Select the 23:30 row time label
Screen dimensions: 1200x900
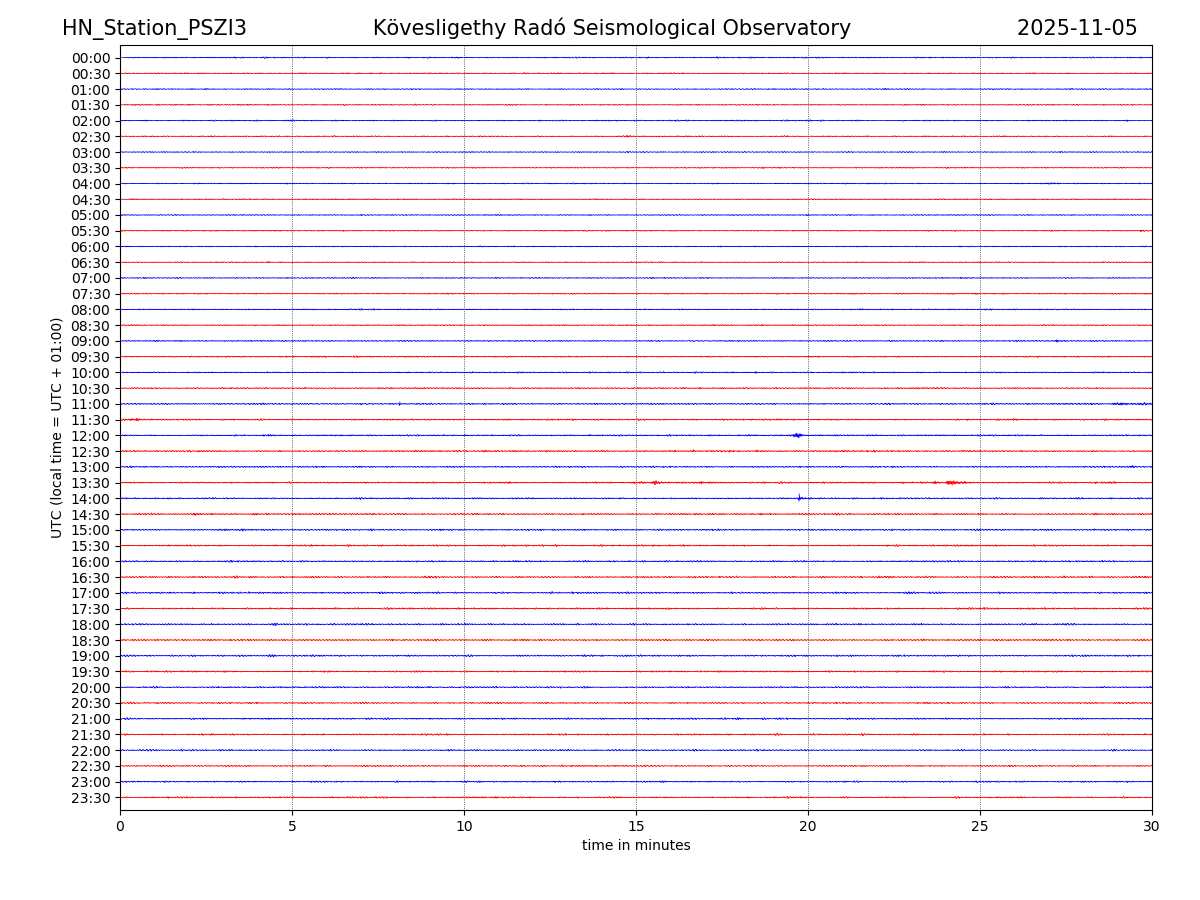click(x=91, y=798)
